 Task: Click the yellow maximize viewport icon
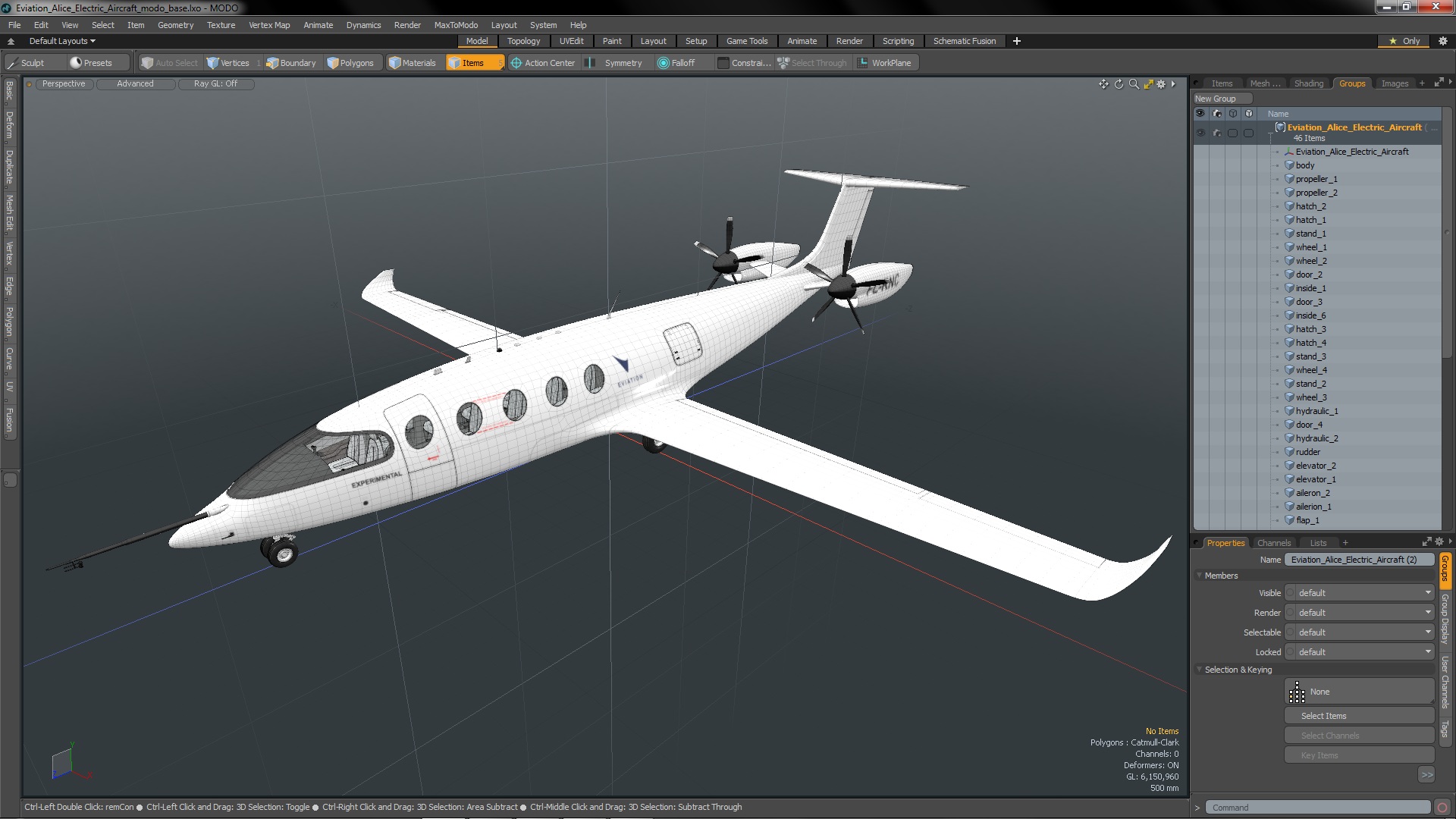[x=1148, y=84]
